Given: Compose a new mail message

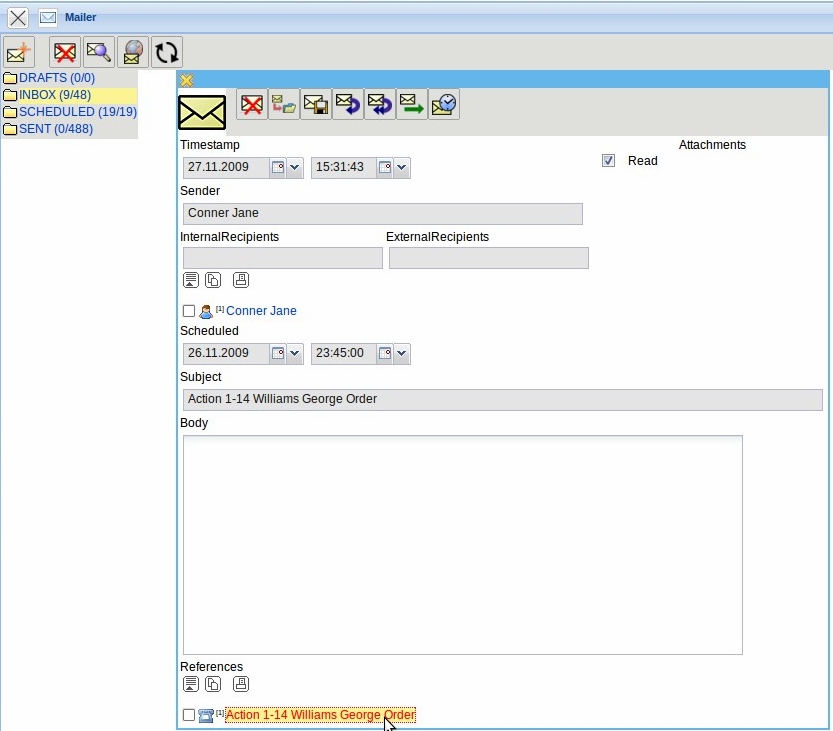Looking at the screenshot, I should (x=18, y=52).
